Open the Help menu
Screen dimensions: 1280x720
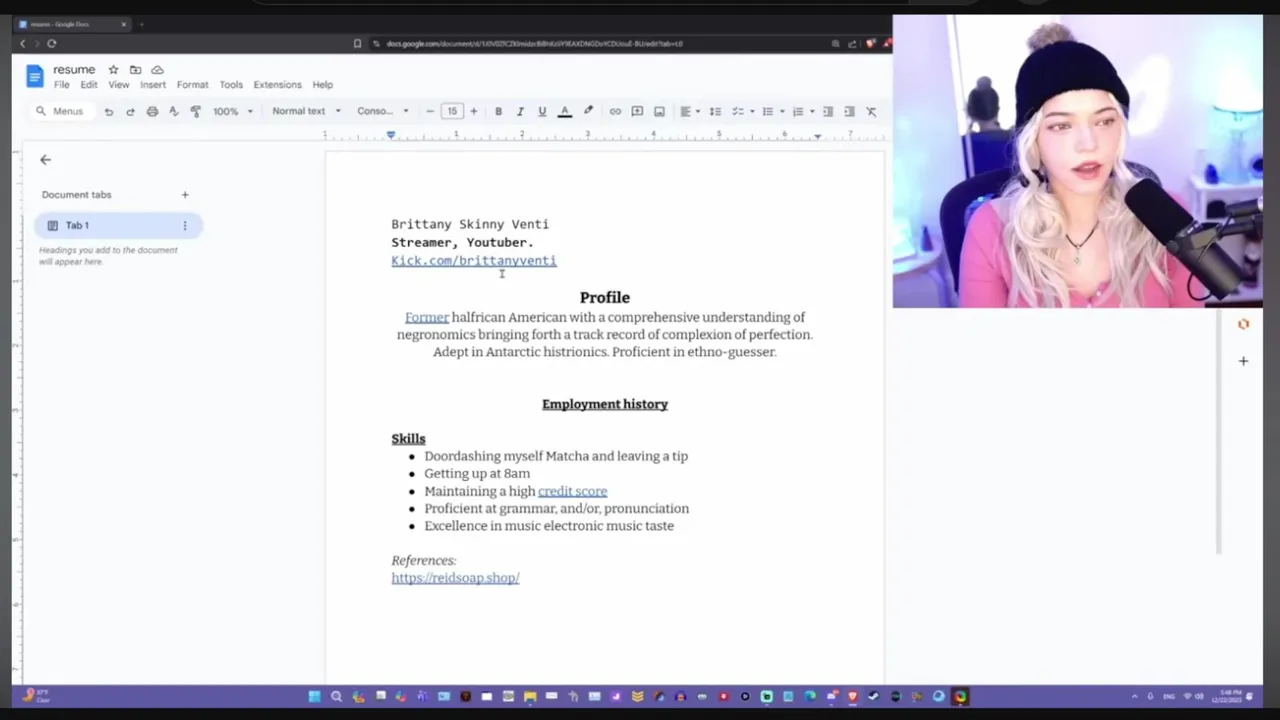click(x=322, y=85)
